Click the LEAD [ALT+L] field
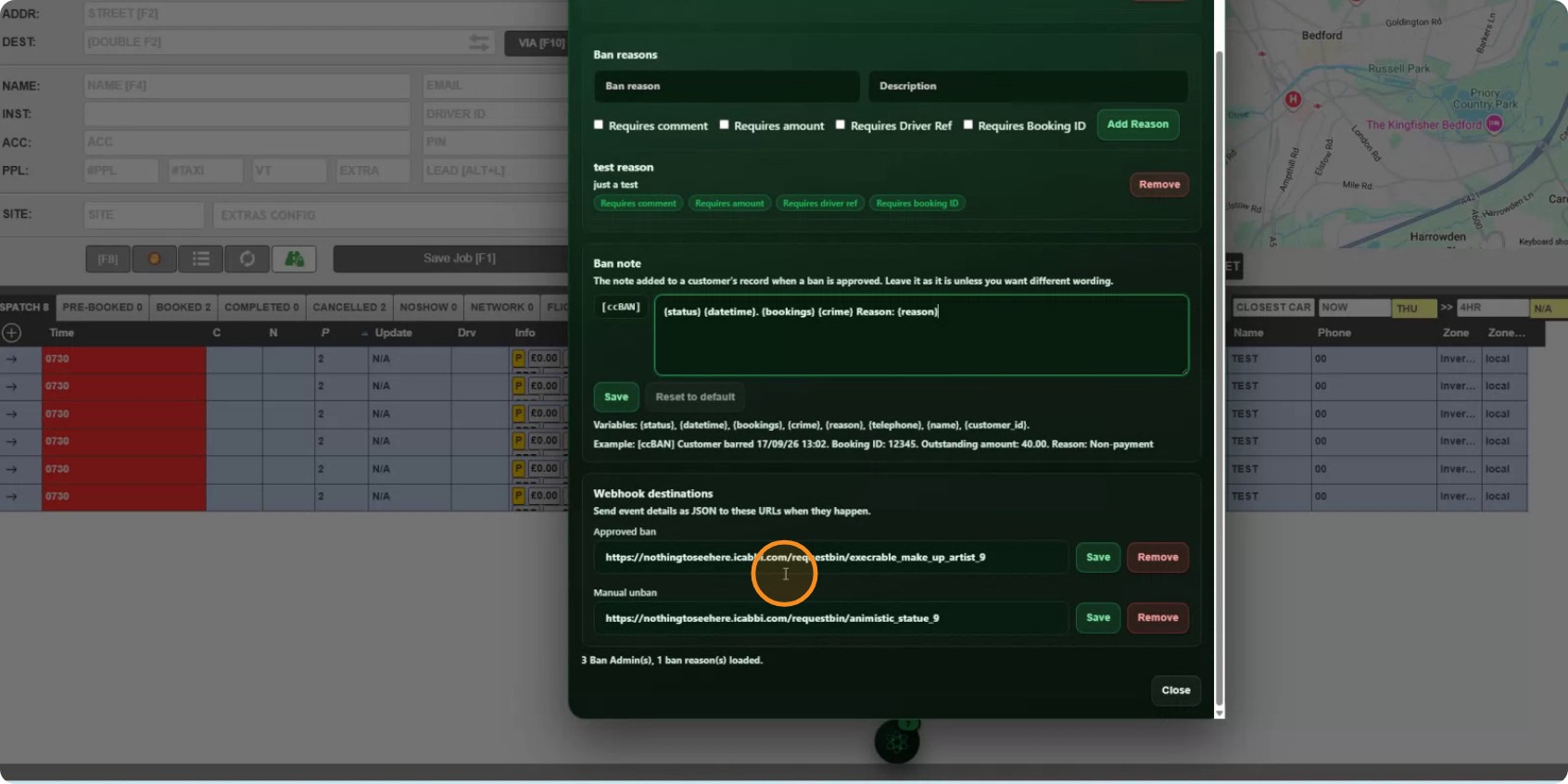Image resolution: width=1568 pixels, height=784 pixels. pos(496,171)
